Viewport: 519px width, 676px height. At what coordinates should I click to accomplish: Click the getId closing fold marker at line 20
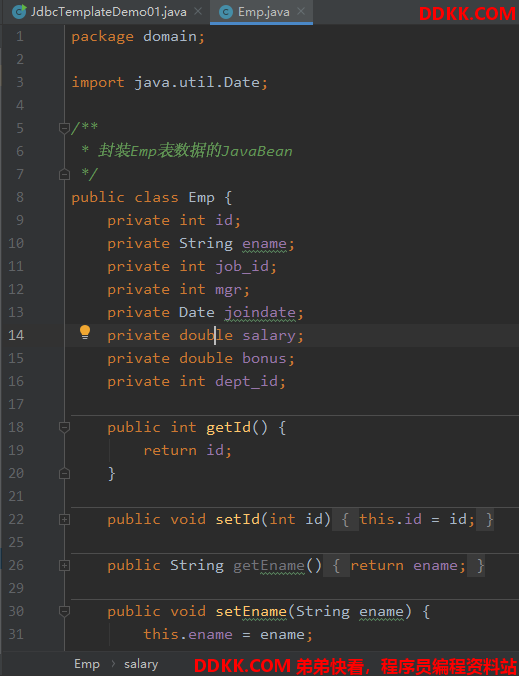pos(64,473)
